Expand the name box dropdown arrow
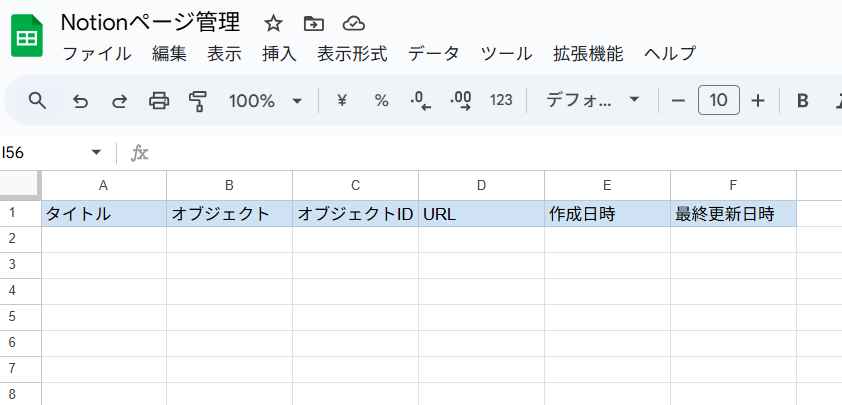 (96, 153)
